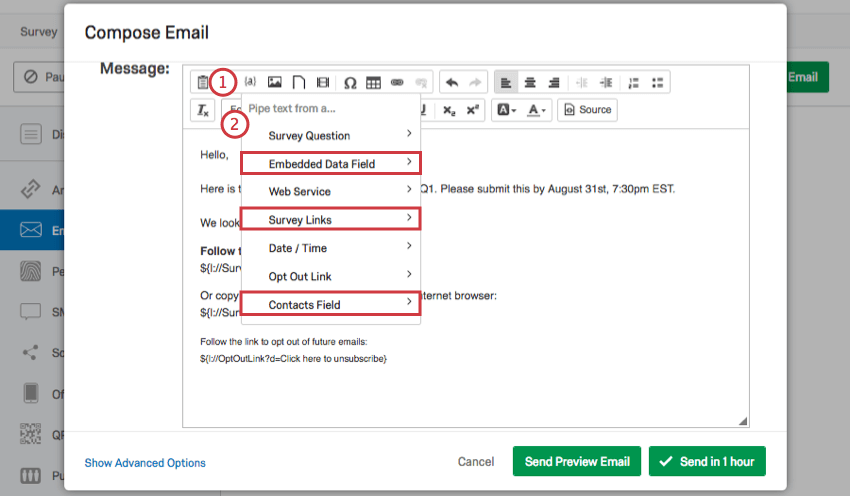Click the Send in 1 hour button
850x496 pixels.
[x=707, y=461]
